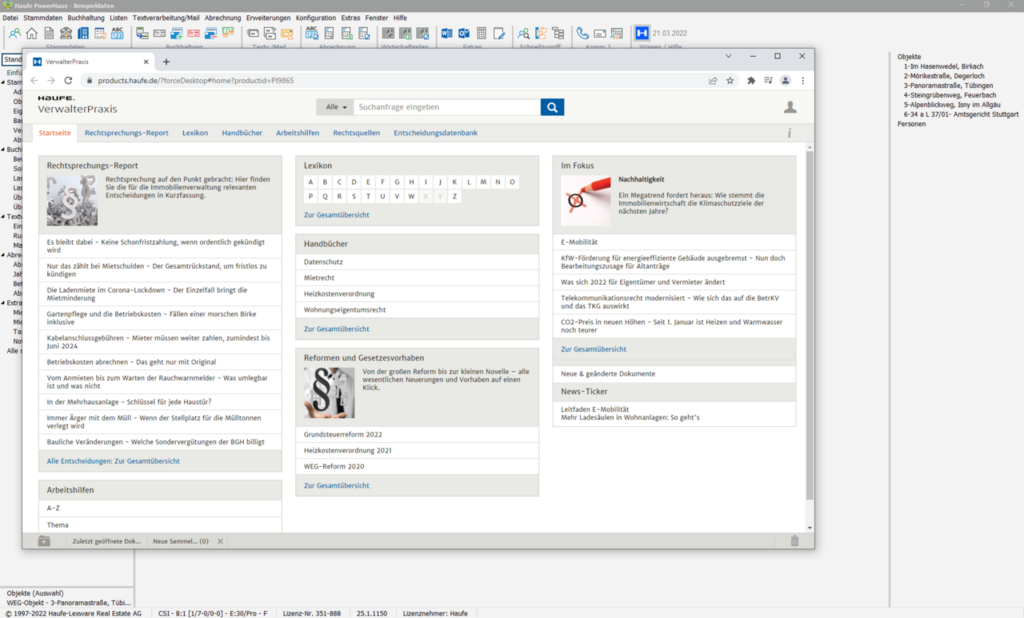Click the Personen entry in Objekte panel
1024x618 pixels.
coord(911,123)
